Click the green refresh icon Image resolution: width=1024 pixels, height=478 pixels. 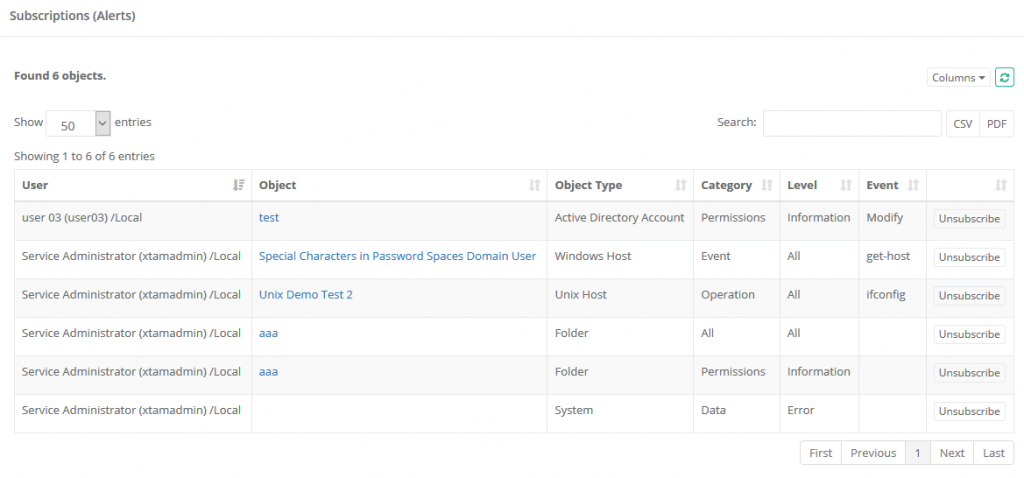pos(1004,77)
